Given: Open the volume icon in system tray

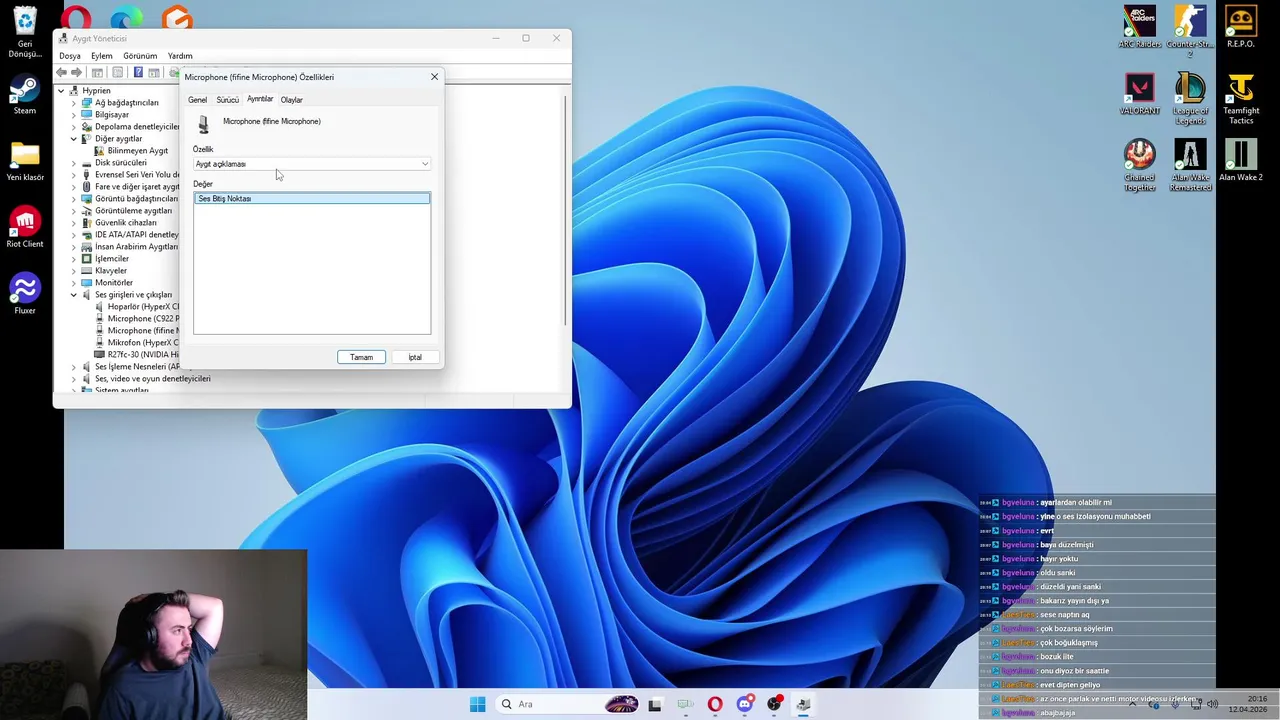Looking at the screenshot, I should click(1212, 704).
